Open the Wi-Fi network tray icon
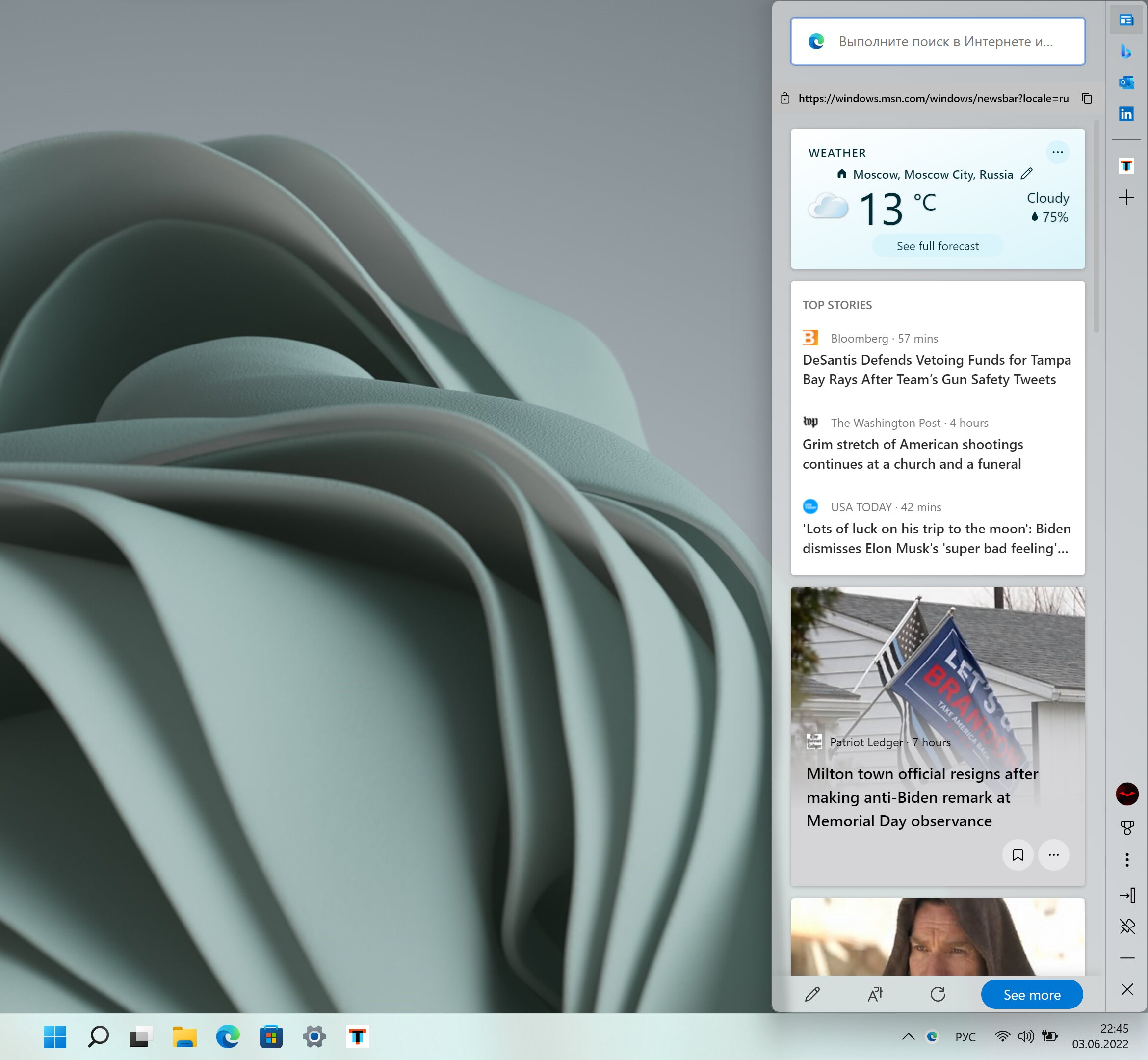This screenshot has height=1060, width=1148. tap(1002, 1036)
